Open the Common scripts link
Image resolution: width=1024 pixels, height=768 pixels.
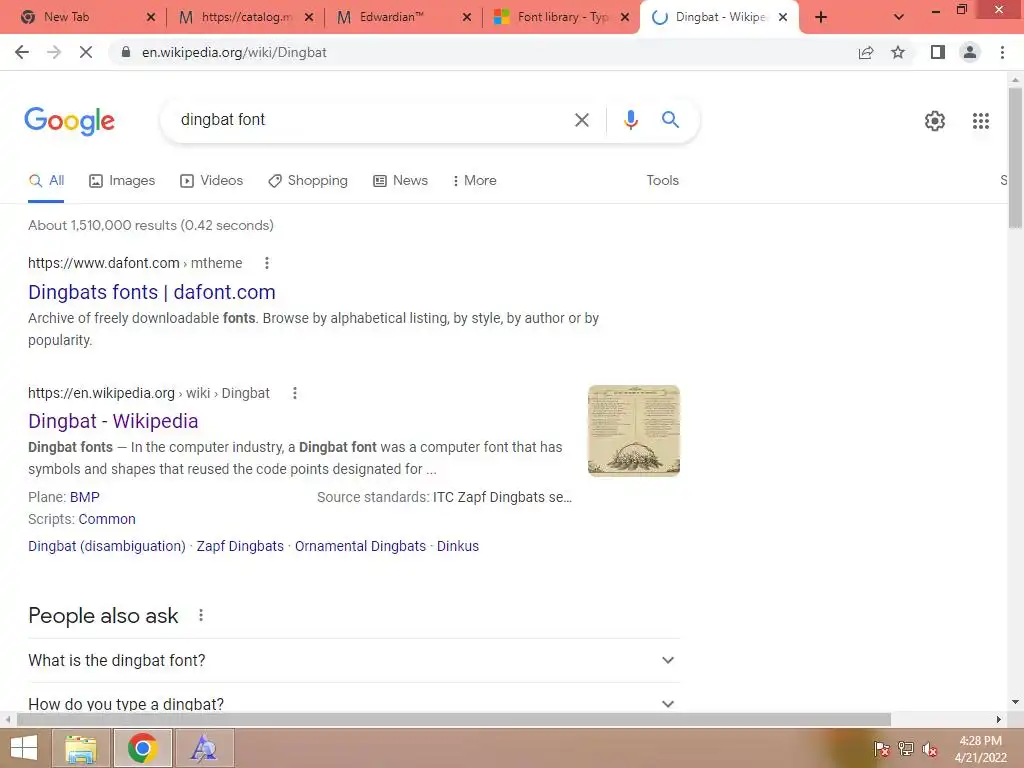(x=107, y=519)
